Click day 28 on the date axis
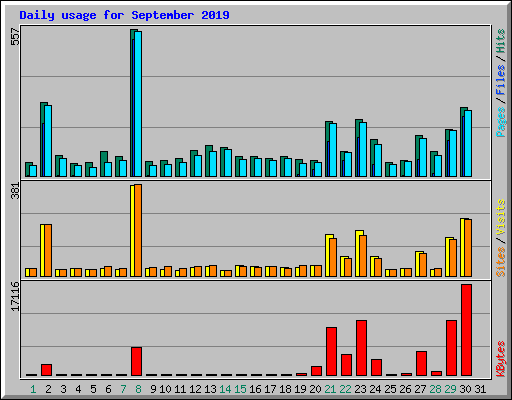This screenshot has width=512, height=400. (x=435, y=389)
